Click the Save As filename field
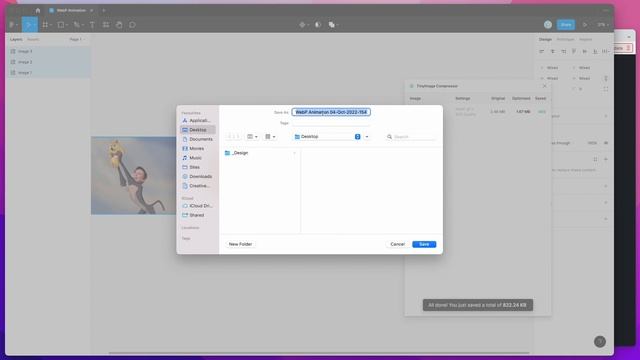Image resolution: width=640 pixels, height=360 pixels. pyautogui.click(x=331, y=112)
